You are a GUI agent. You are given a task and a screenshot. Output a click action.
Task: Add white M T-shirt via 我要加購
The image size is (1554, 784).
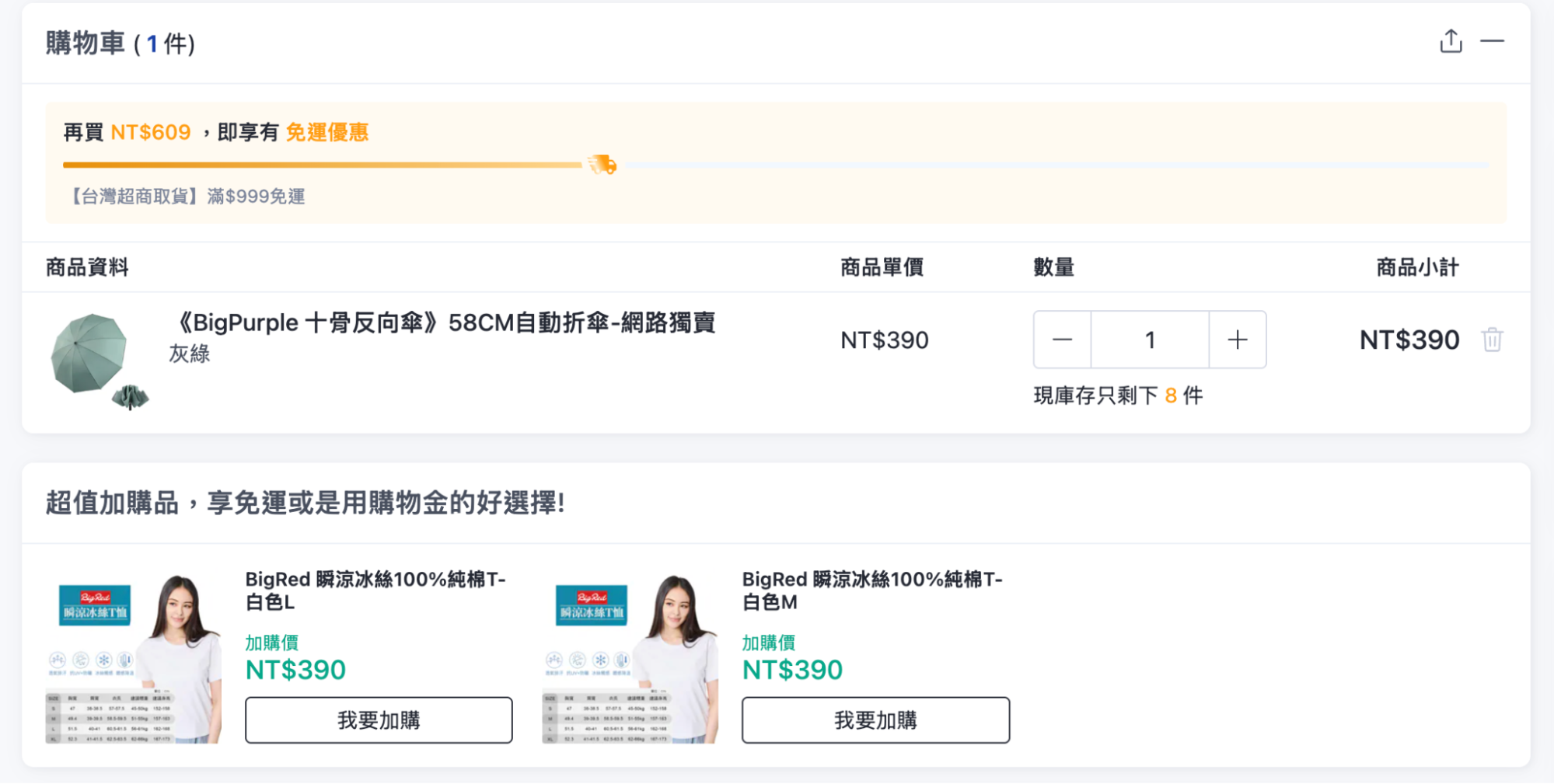click(875, 720)
